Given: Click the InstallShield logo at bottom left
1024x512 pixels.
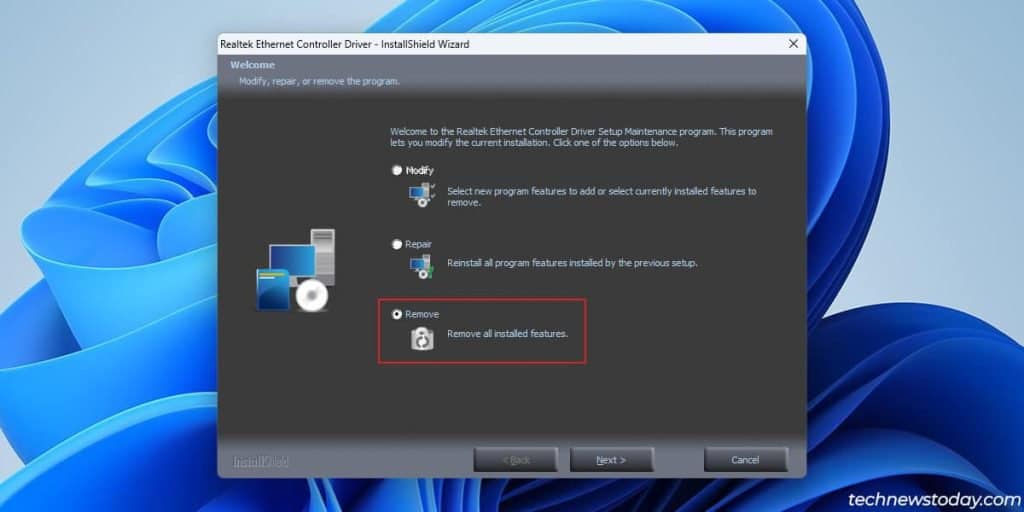Looking at the screenshot, I should coord(261,461).
